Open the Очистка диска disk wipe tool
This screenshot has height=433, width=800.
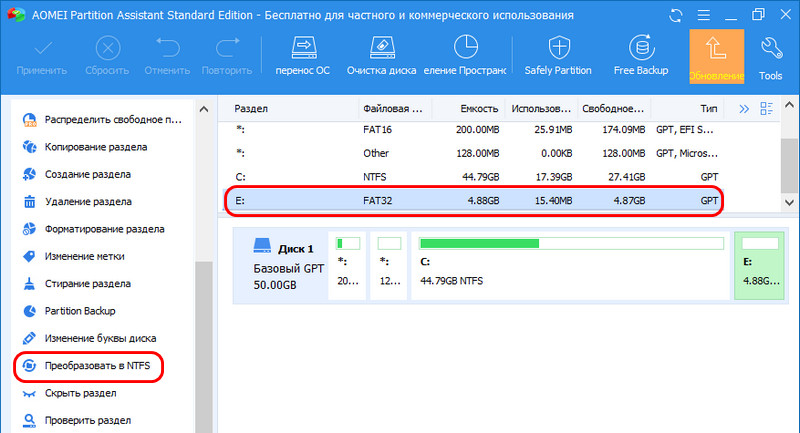click(382, 56)
